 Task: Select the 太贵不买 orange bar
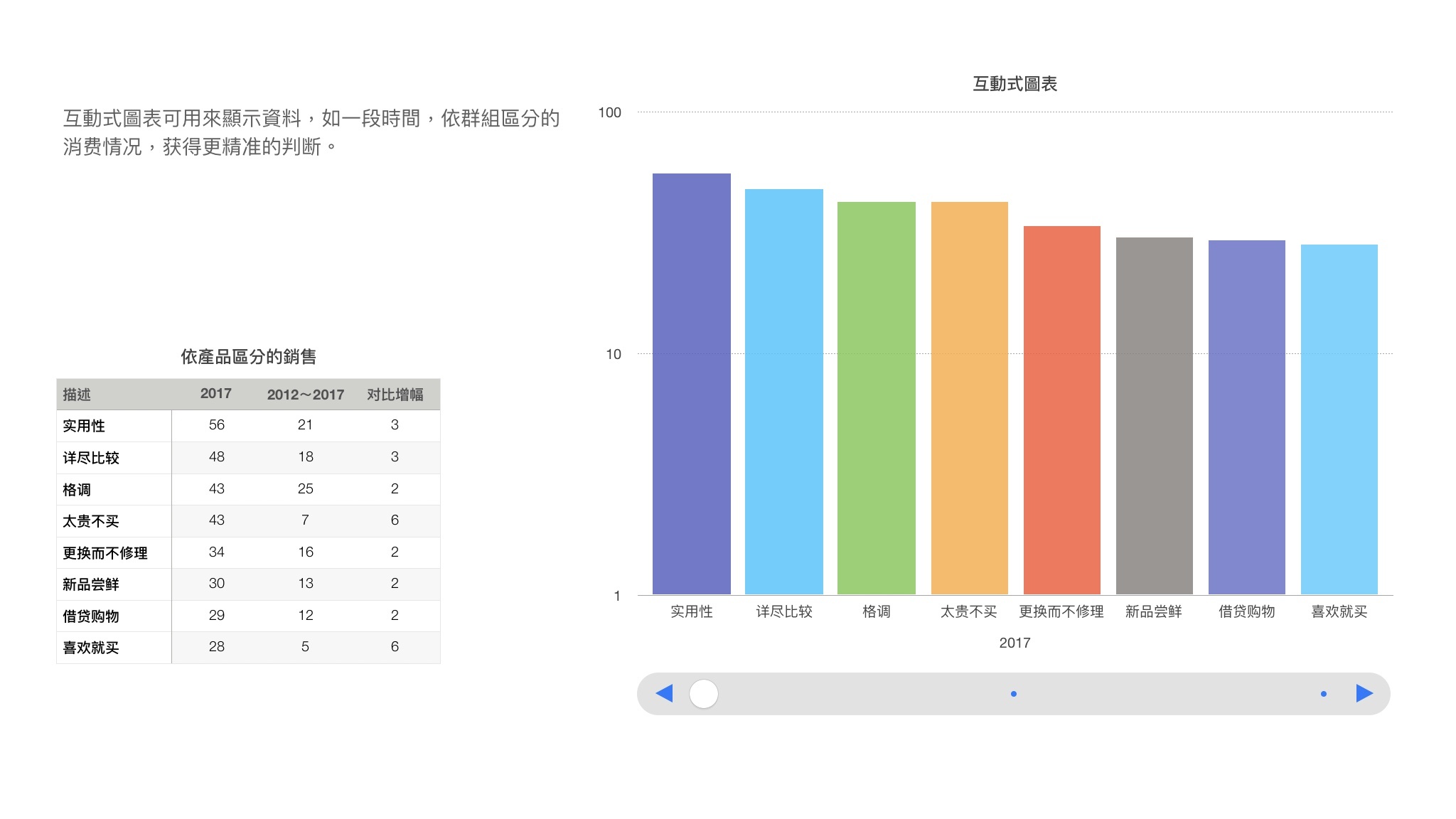click(x=969, y=398)
